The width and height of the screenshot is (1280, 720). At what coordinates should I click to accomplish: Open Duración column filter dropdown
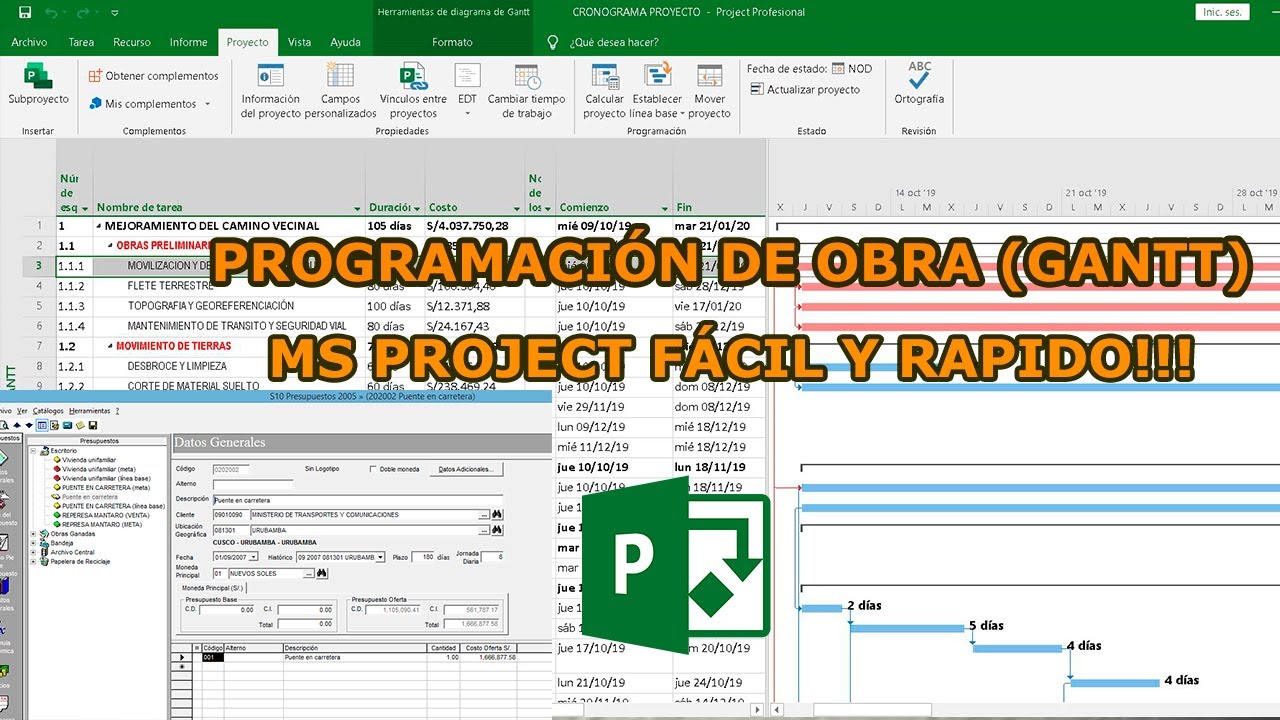pos(417,208)
